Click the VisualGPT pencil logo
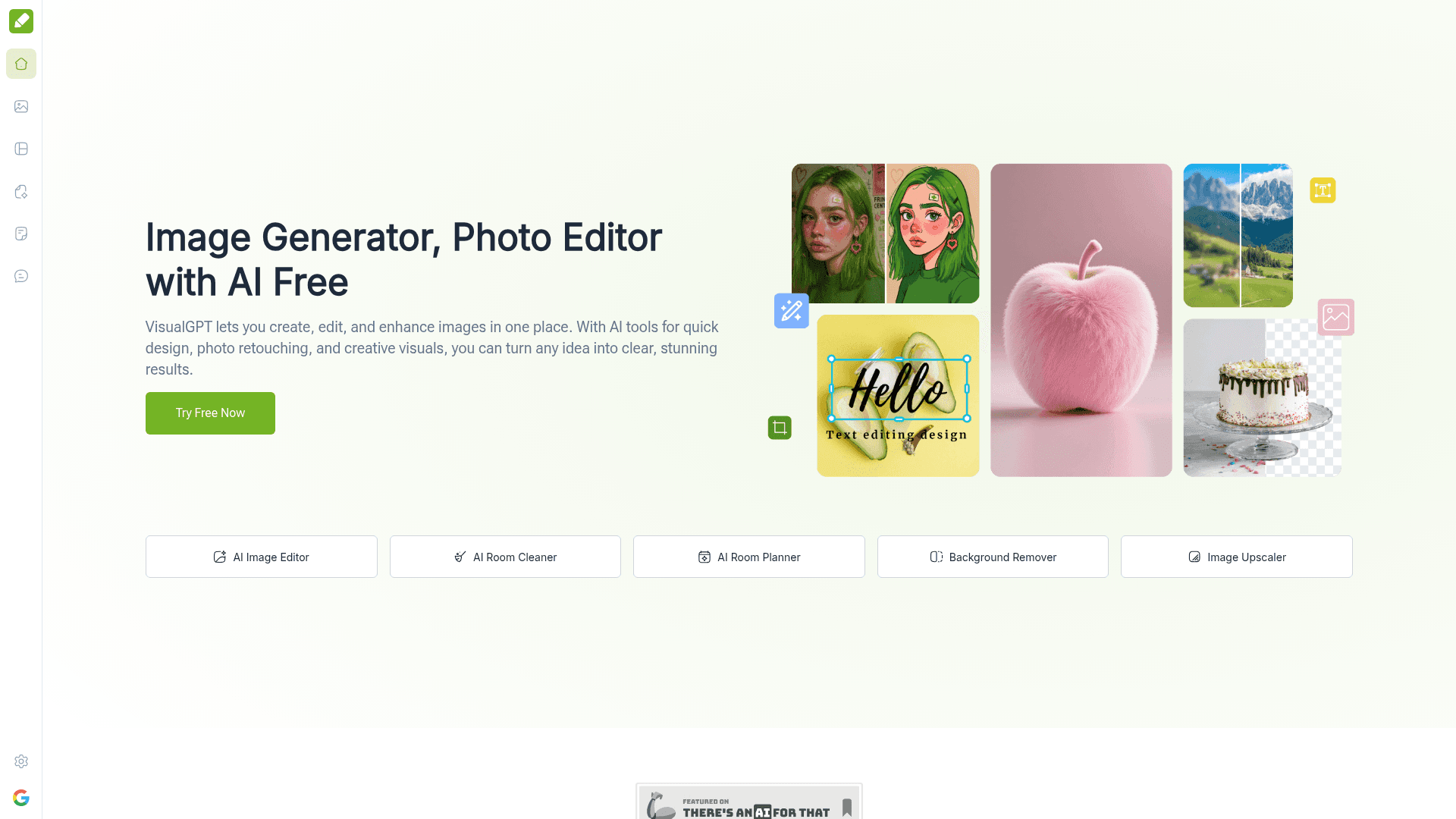 click(x=21, y=21)
